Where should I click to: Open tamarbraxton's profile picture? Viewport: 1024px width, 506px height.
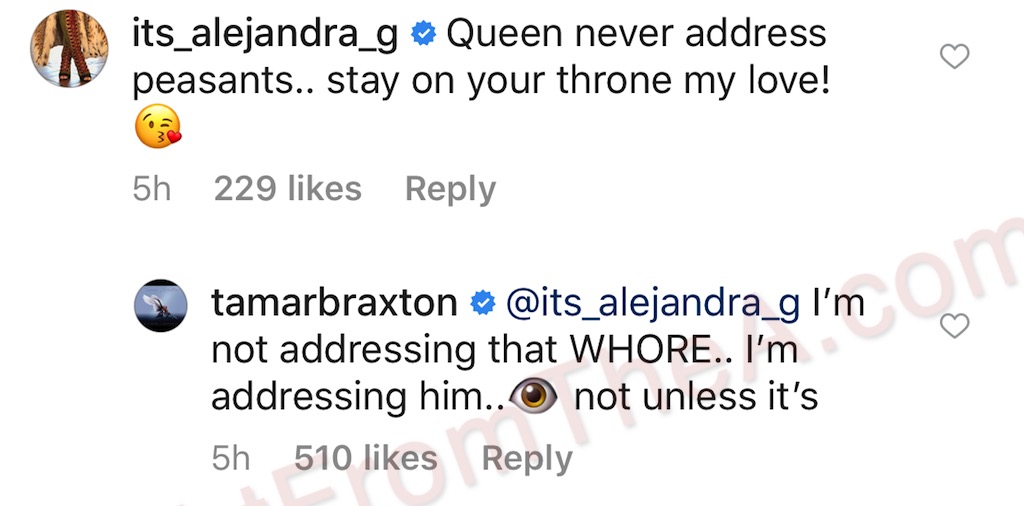click(160, 304)
